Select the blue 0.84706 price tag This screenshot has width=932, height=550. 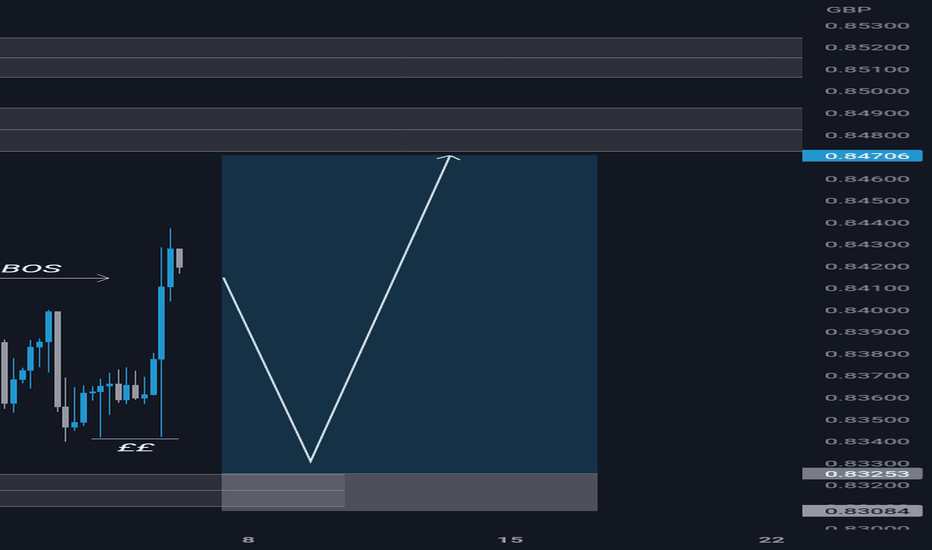862,156
